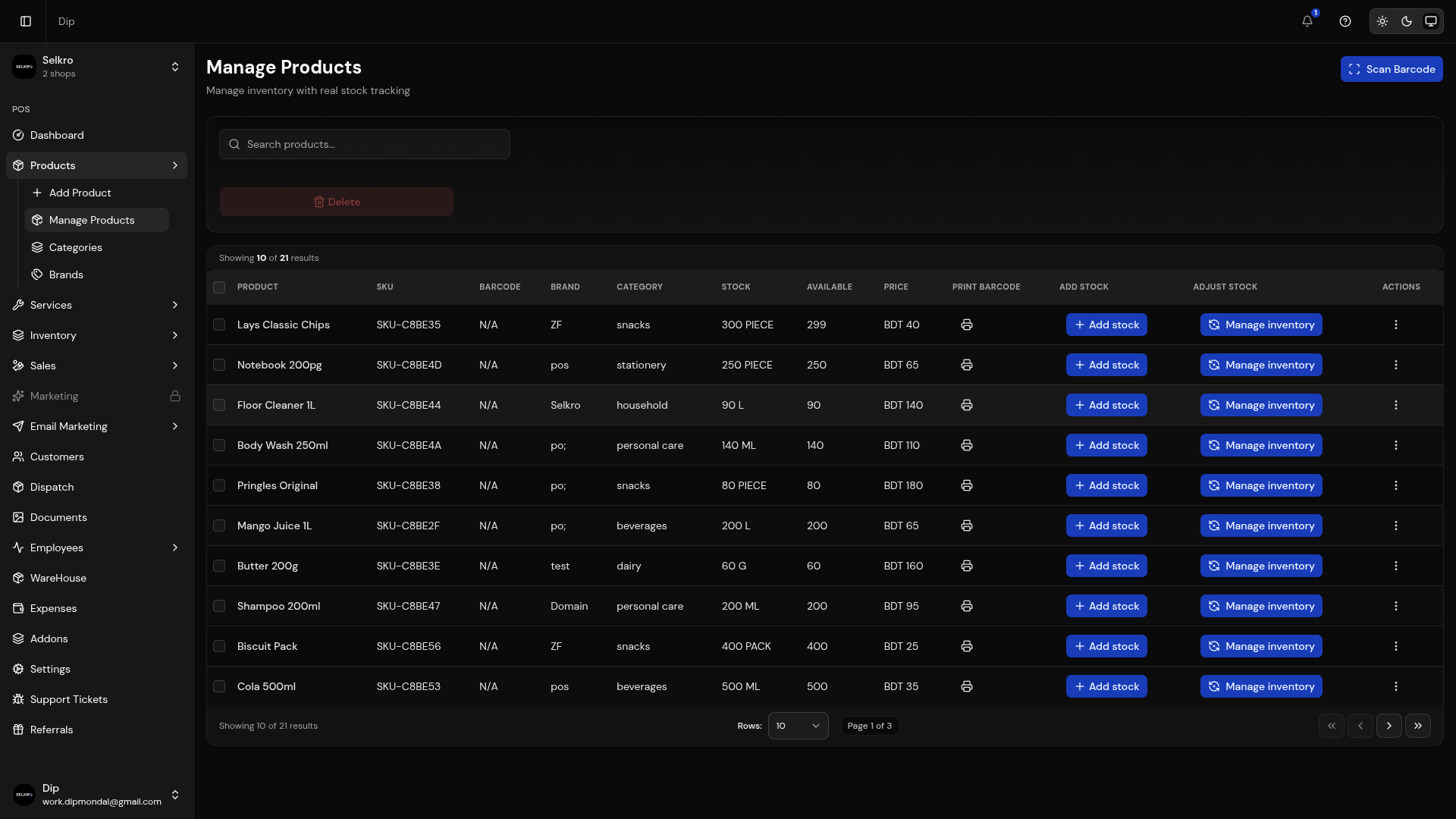Screen dimensions: 1456x819
Task: Check the Lays Classic Chips row
Action: pos(219,325)
